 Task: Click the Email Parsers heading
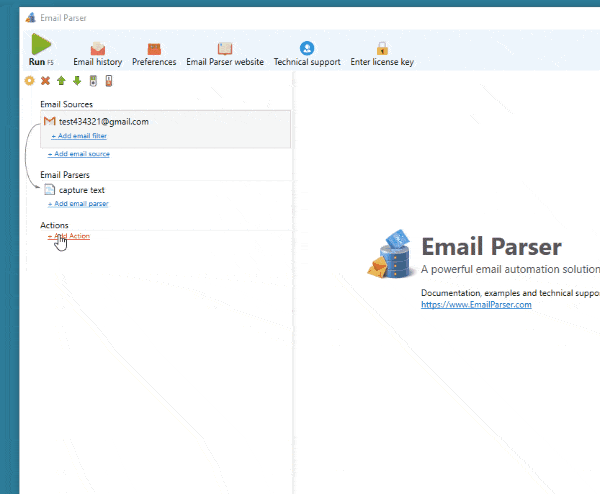click(65, 175)
